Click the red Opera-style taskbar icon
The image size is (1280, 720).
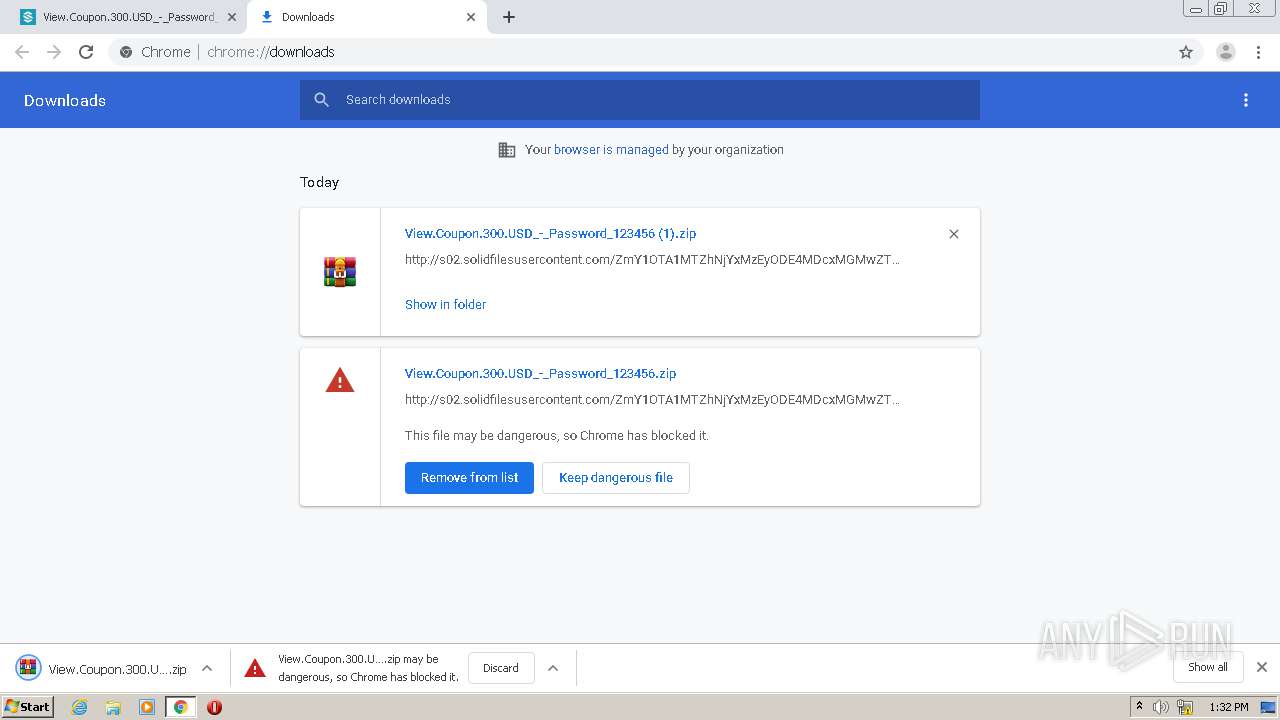214,707
